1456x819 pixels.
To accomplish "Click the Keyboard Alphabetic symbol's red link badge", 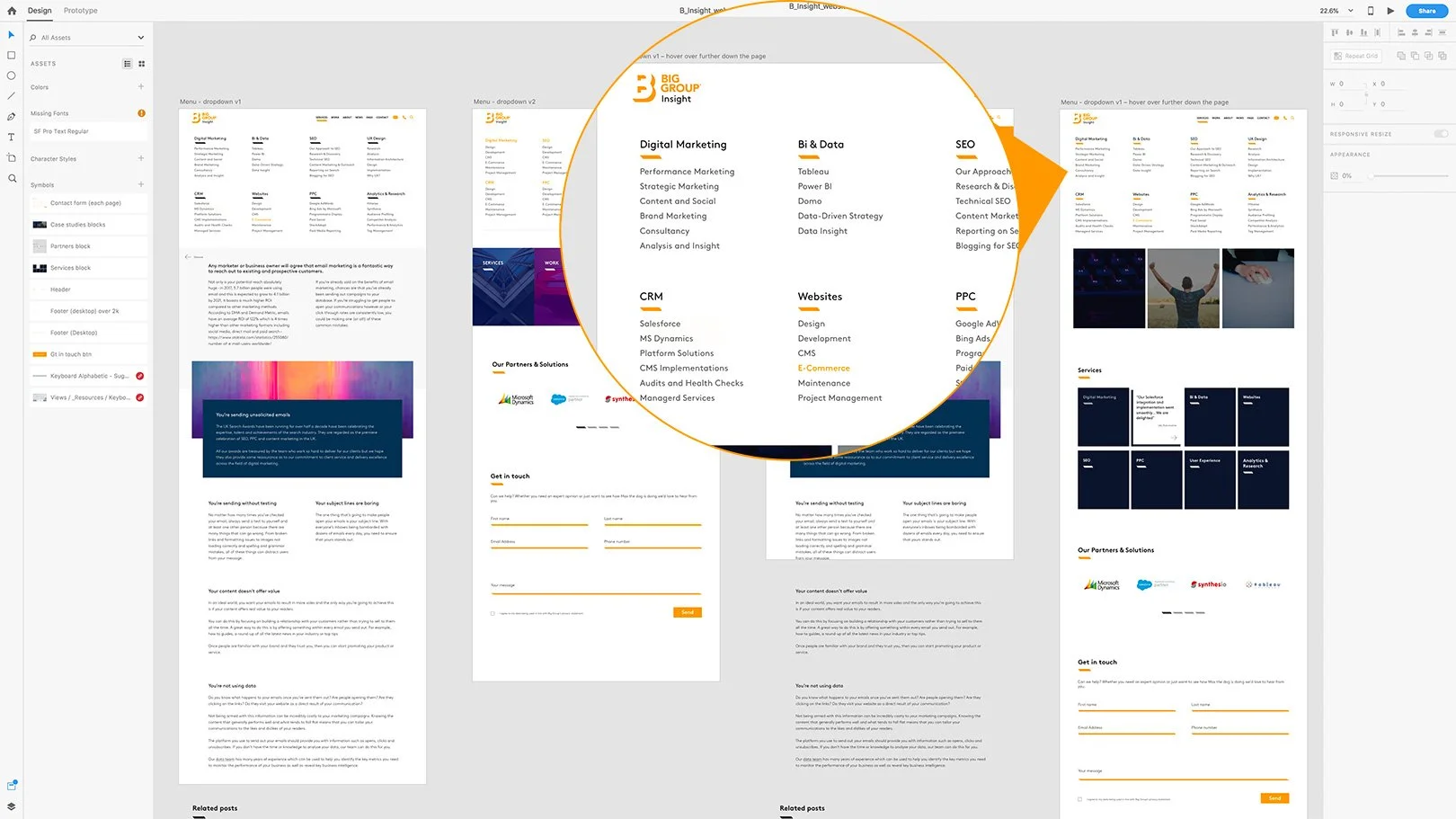I will point(140,376).
